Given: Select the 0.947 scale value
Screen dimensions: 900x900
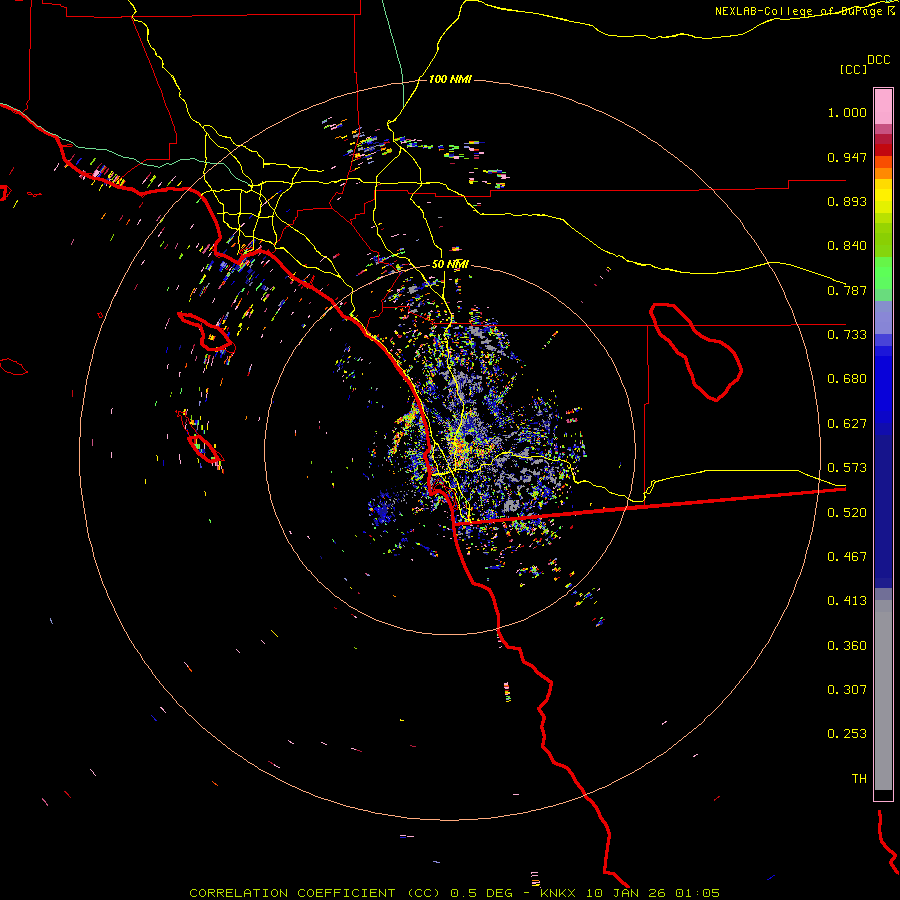Looking at the screenshot, I should pos(847,157).
